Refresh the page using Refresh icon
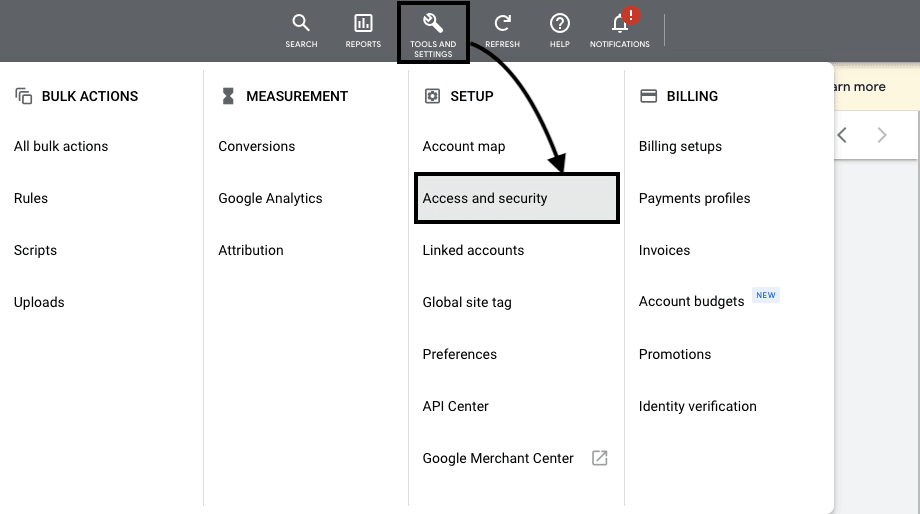The width and height of the screenshot is (920, 514). point(502,31)
